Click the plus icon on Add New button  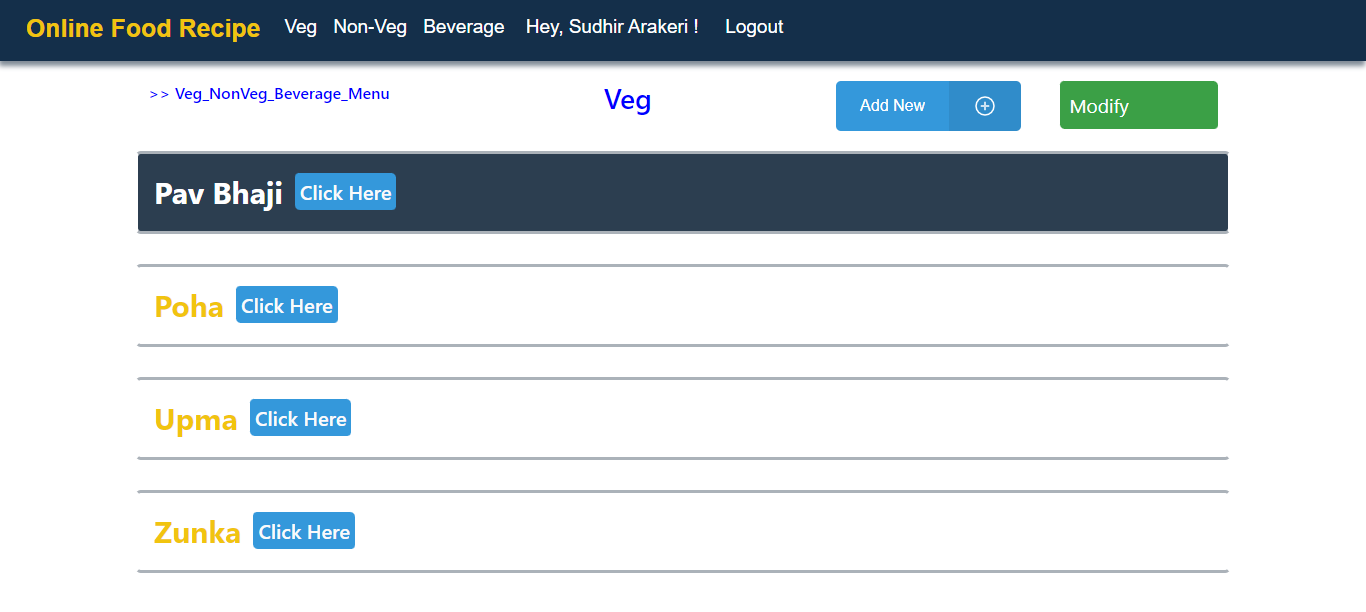pos(984,105)
